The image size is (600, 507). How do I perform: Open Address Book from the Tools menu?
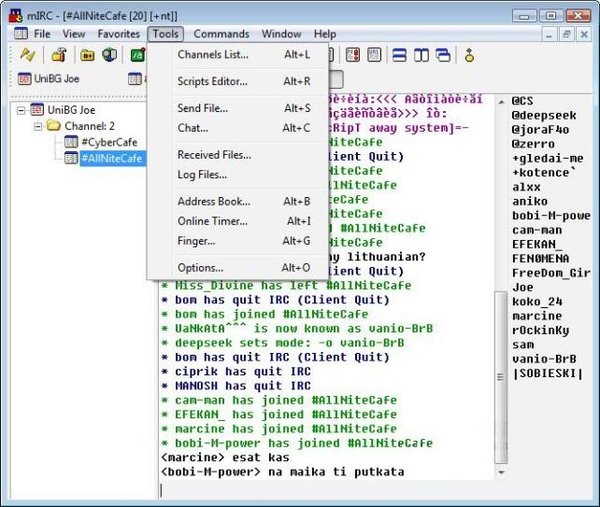click(213, 201)
